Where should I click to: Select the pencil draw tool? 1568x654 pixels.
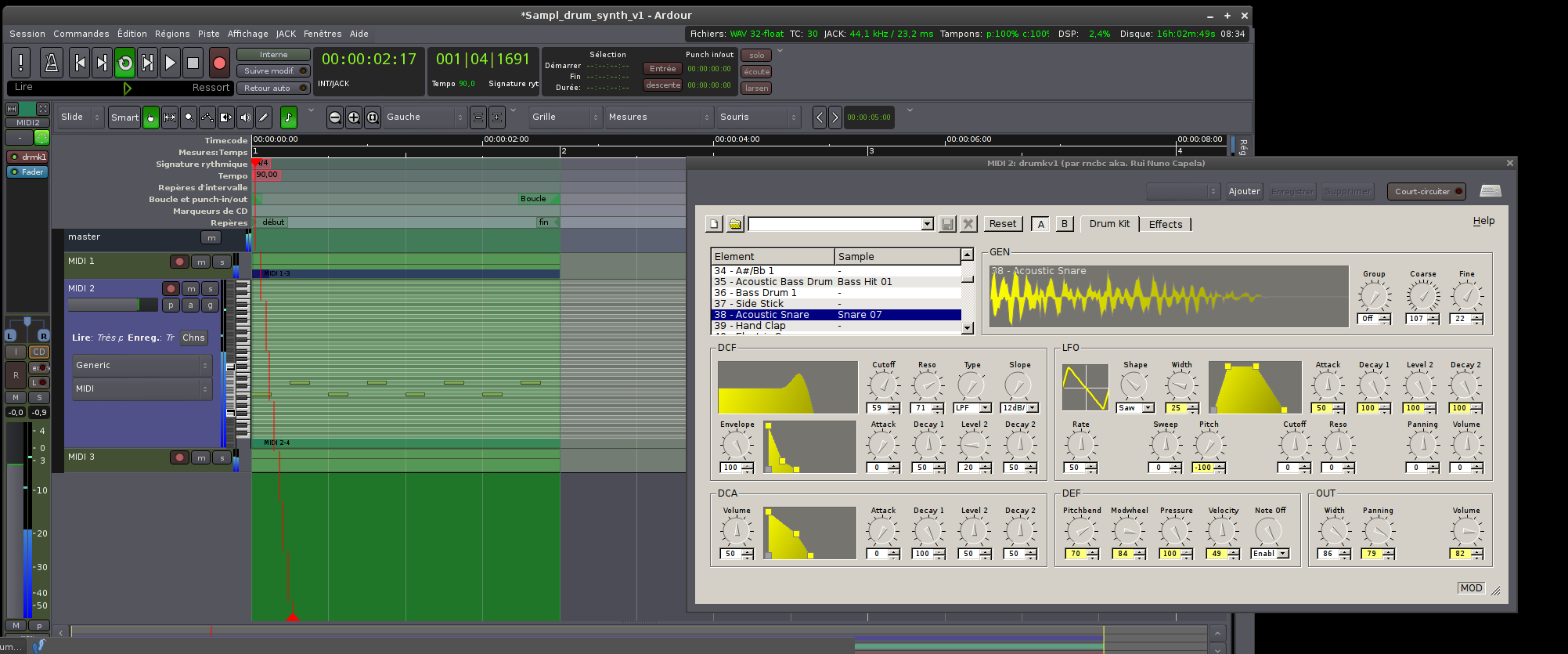(x=264, y=117)
